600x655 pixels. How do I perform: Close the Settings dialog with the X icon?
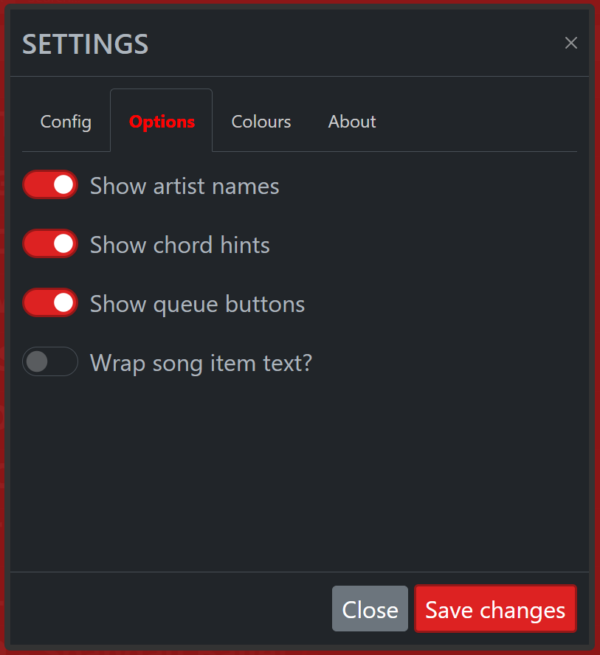click(x=571, y=43)
